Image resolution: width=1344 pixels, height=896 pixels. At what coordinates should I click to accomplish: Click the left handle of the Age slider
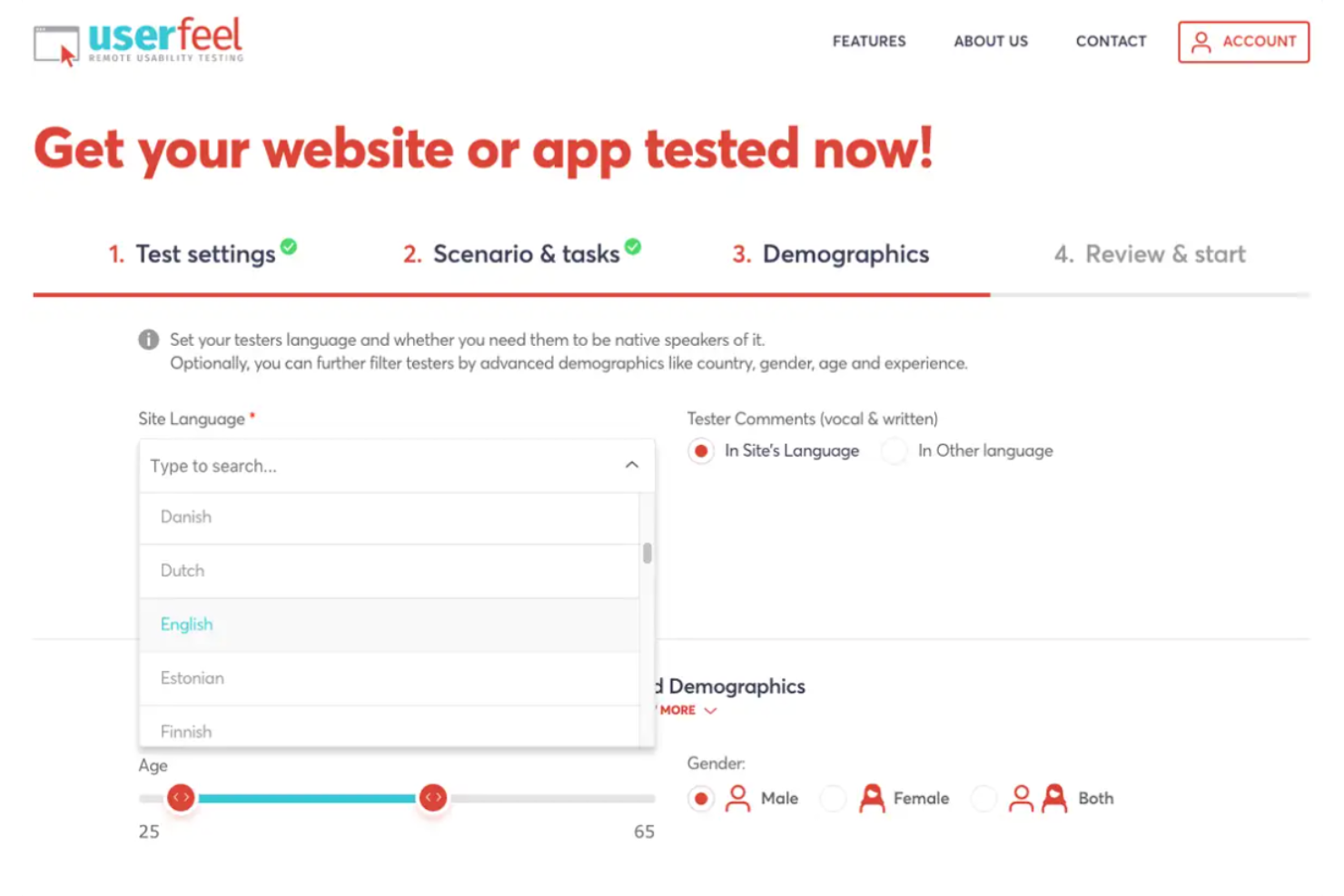(181, 797)
